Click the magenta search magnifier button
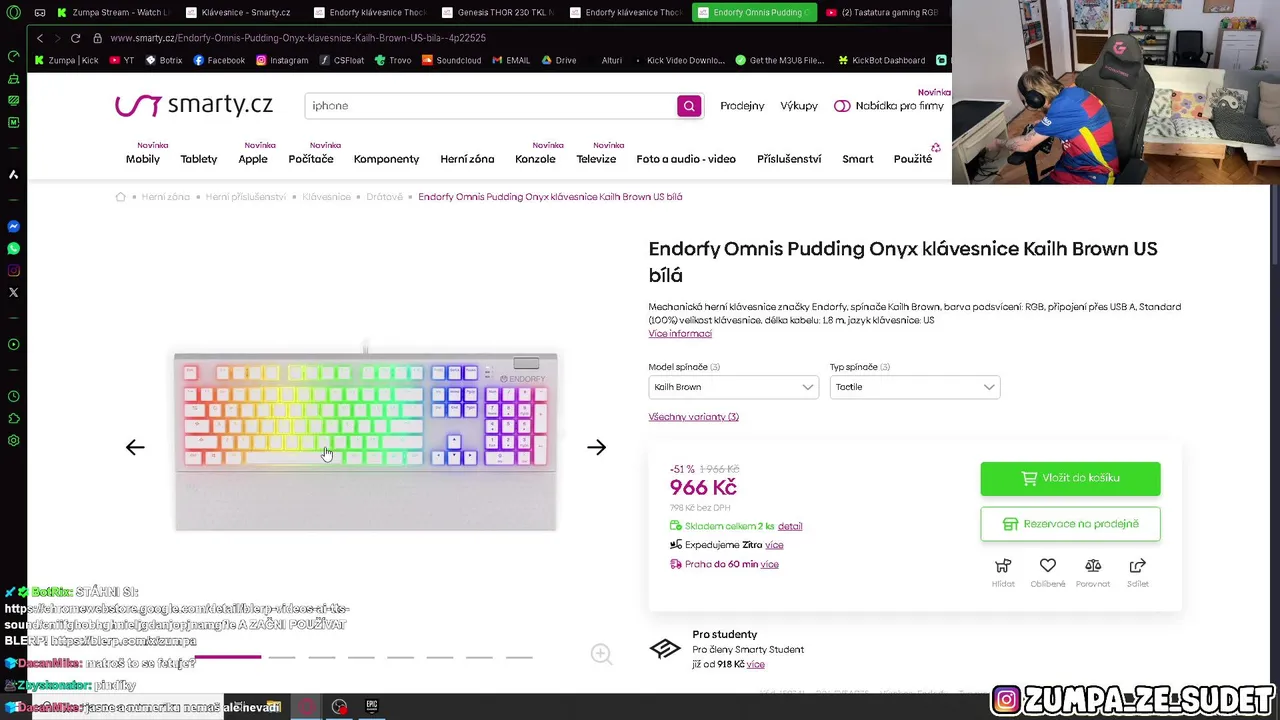This screenshot has width=1280, height=720. pos(689,106)
